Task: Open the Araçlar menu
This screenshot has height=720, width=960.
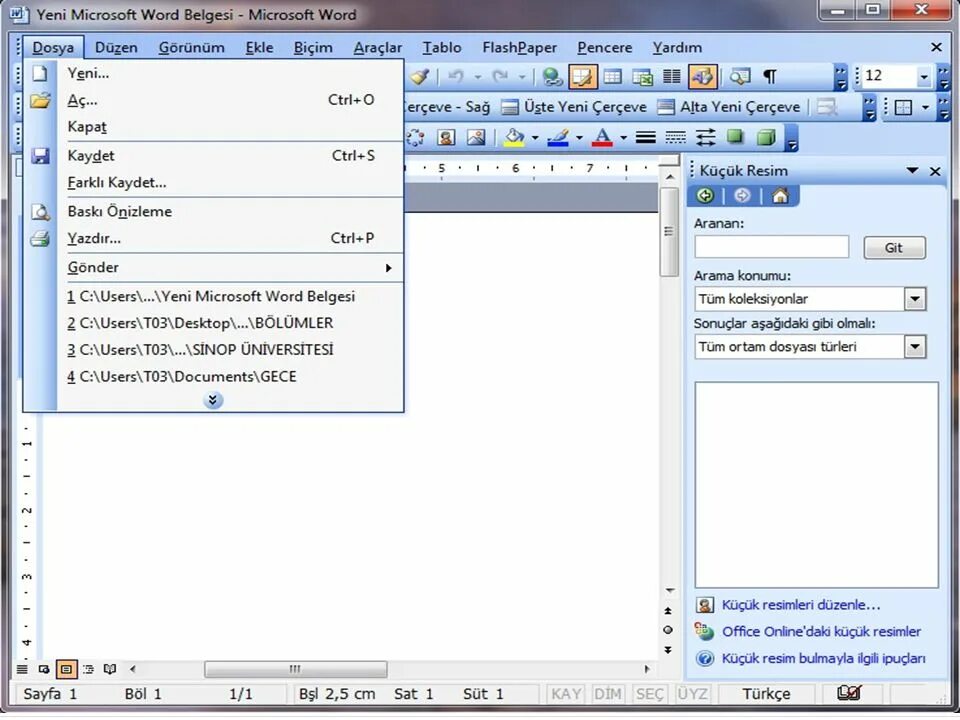Action: [x=378, y=47]
